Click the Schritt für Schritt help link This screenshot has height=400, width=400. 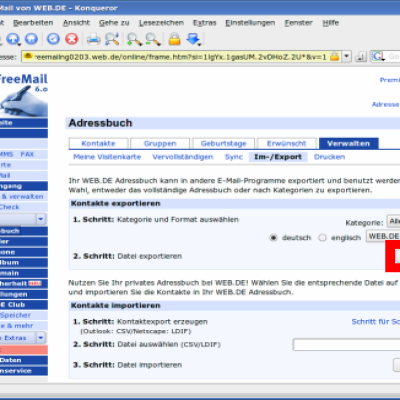tap(376, 322)
